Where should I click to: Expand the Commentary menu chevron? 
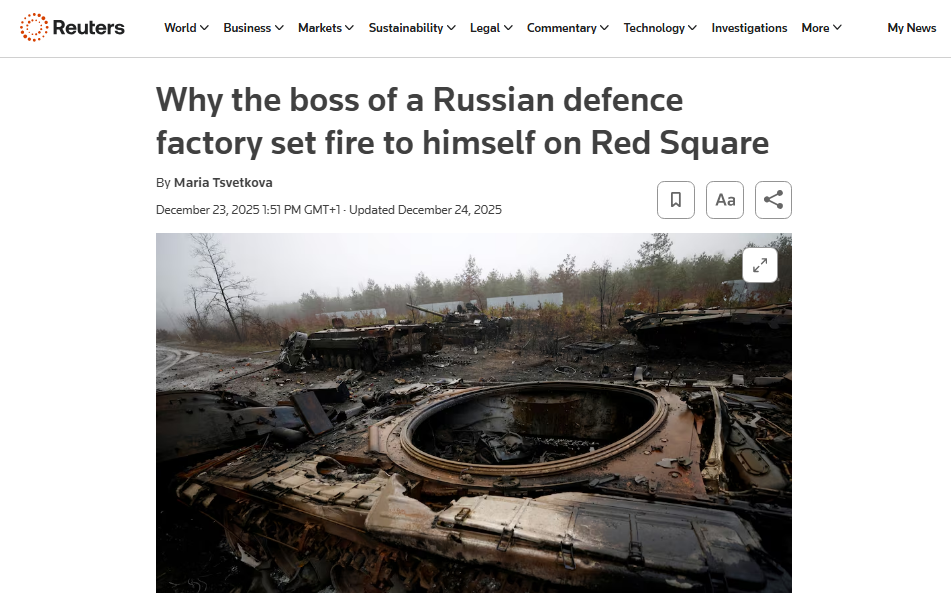coord(605,28)
